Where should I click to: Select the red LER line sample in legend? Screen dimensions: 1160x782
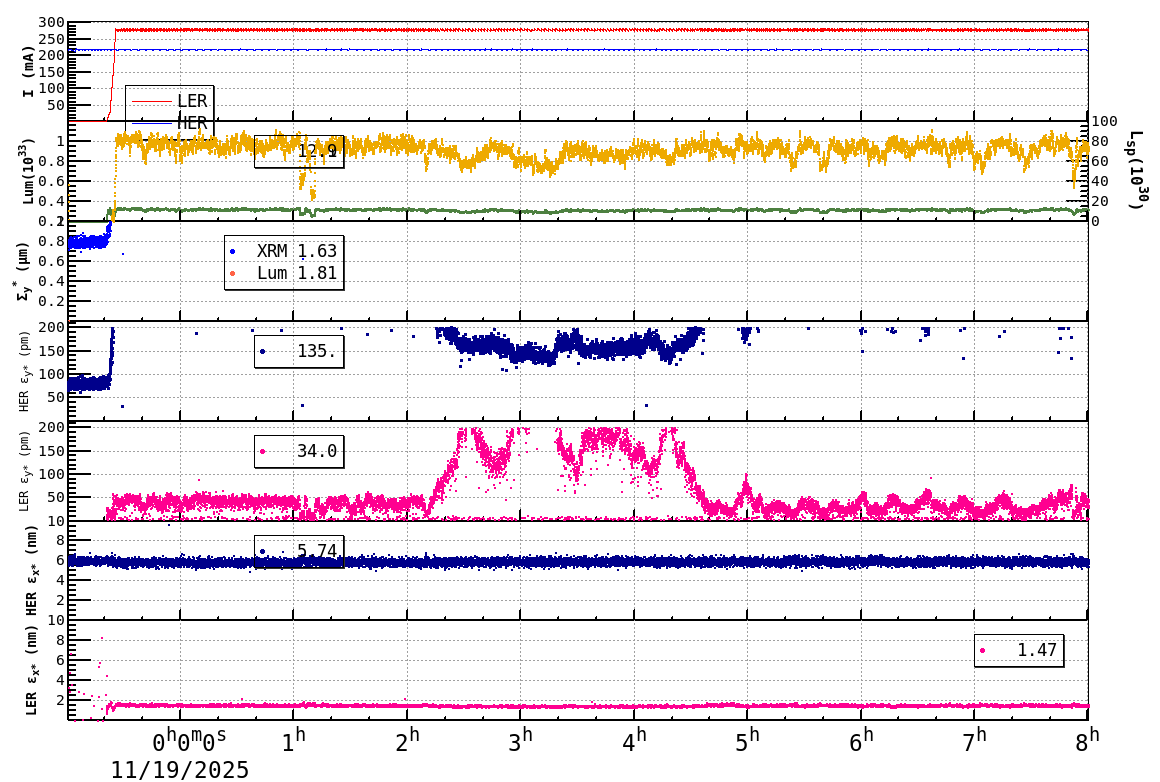point(151,101)
